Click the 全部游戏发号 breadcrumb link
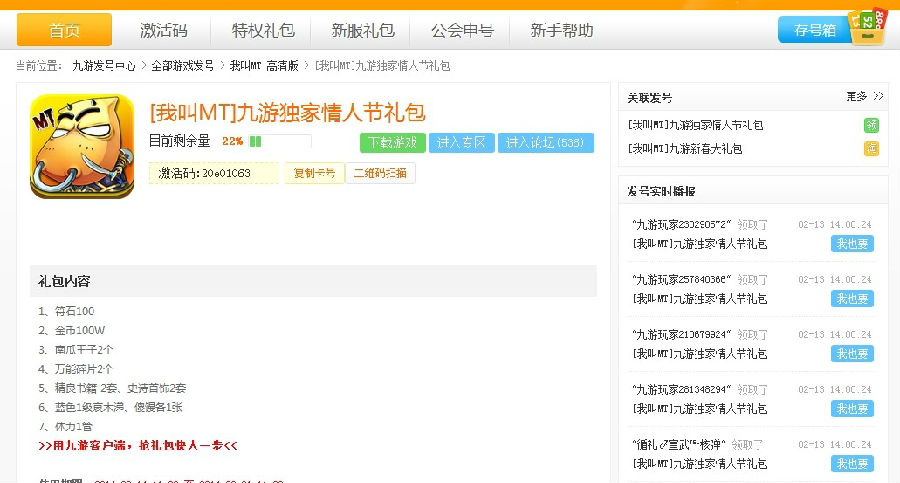900x483 pixels. (182, 66)
